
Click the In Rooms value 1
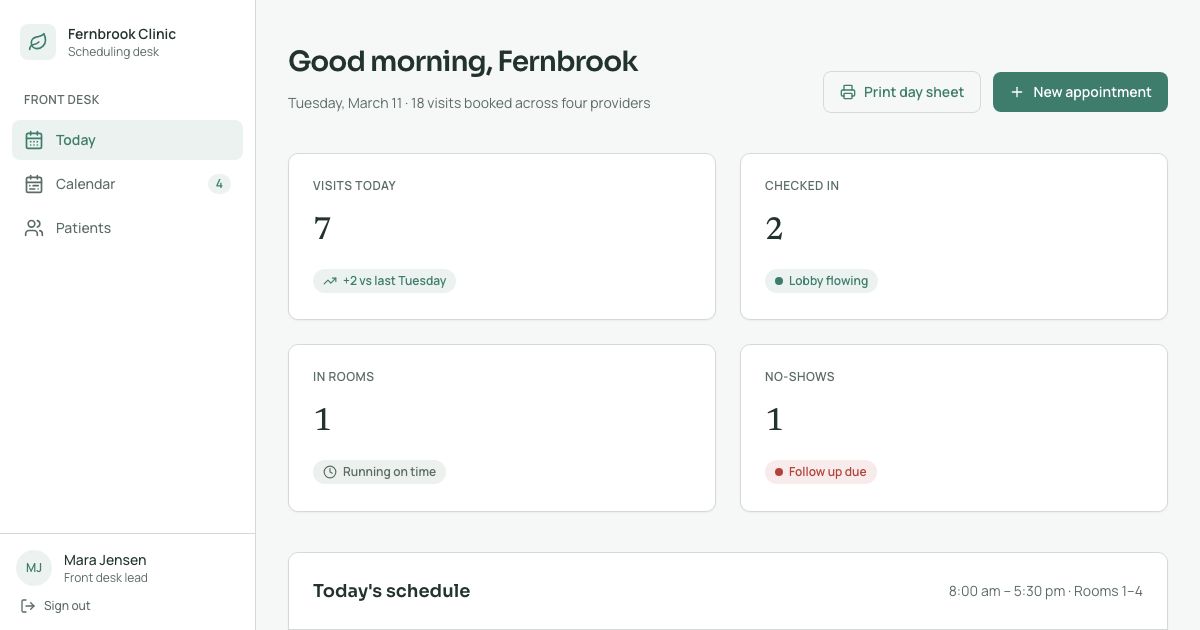pyautogui.click(x=322, y=420)
